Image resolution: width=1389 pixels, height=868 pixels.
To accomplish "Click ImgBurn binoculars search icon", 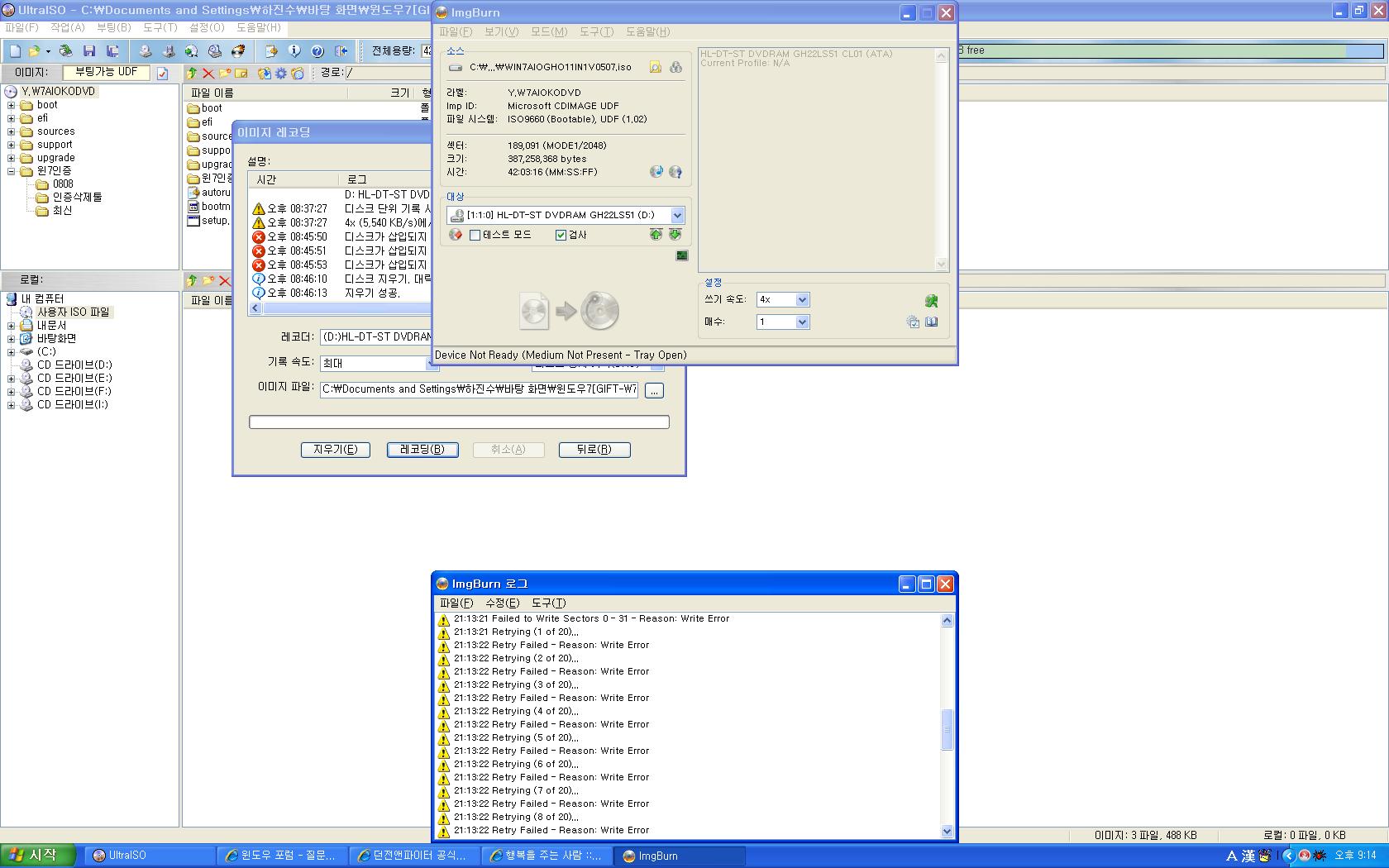I will [x=676, y=68].
